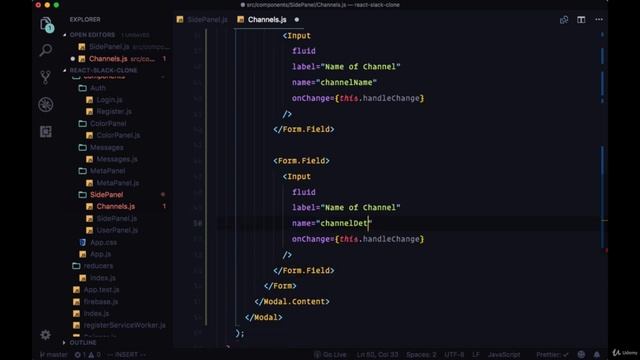640x360 pixels.
Task: Click the Prettier status indicator
Action: point(552,355)
